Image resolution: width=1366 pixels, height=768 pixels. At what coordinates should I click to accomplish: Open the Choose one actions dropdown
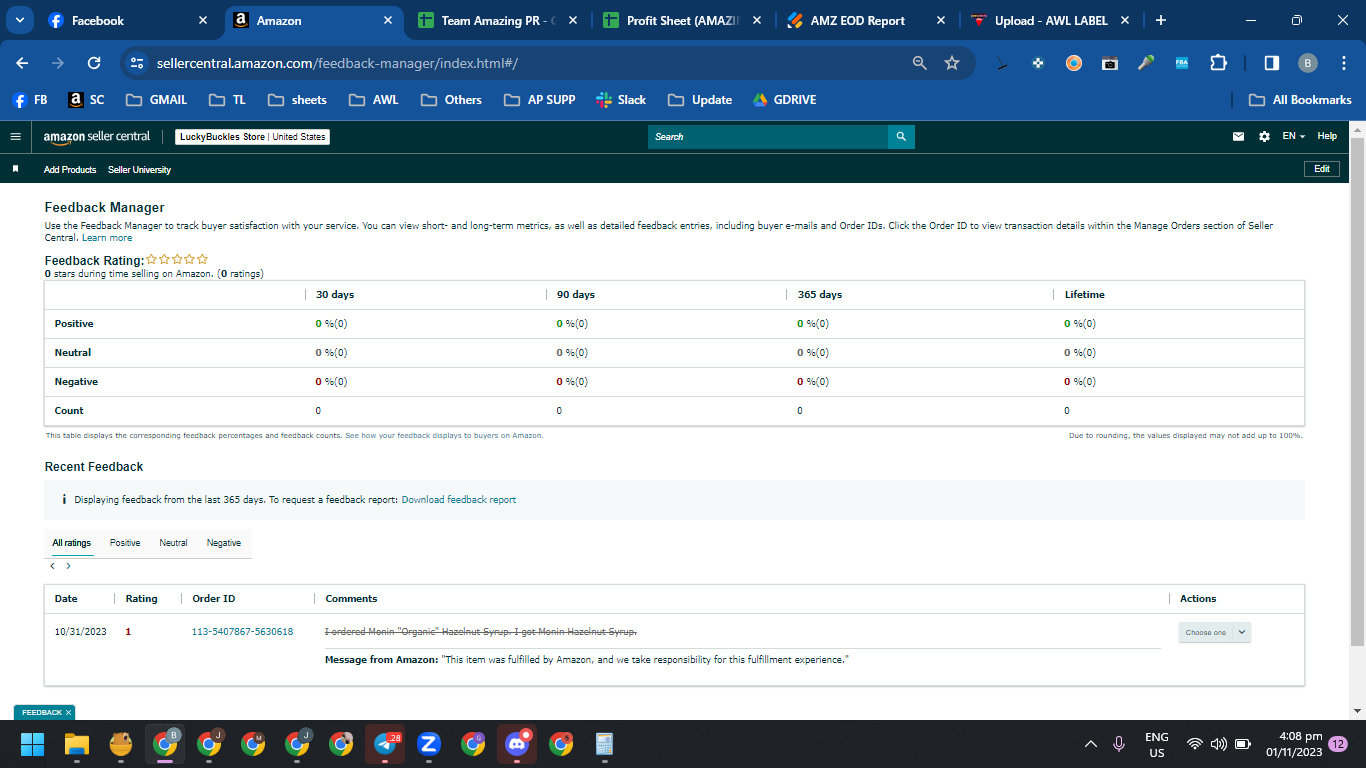(x=1214, y=632)
